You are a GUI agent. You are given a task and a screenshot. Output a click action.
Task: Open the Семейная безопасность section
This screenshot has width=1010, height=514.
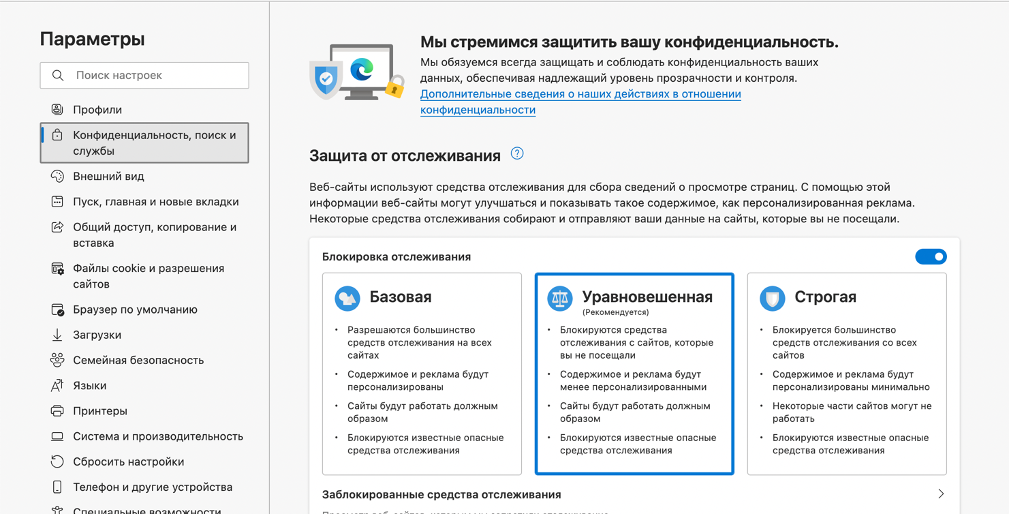[144, 360]
